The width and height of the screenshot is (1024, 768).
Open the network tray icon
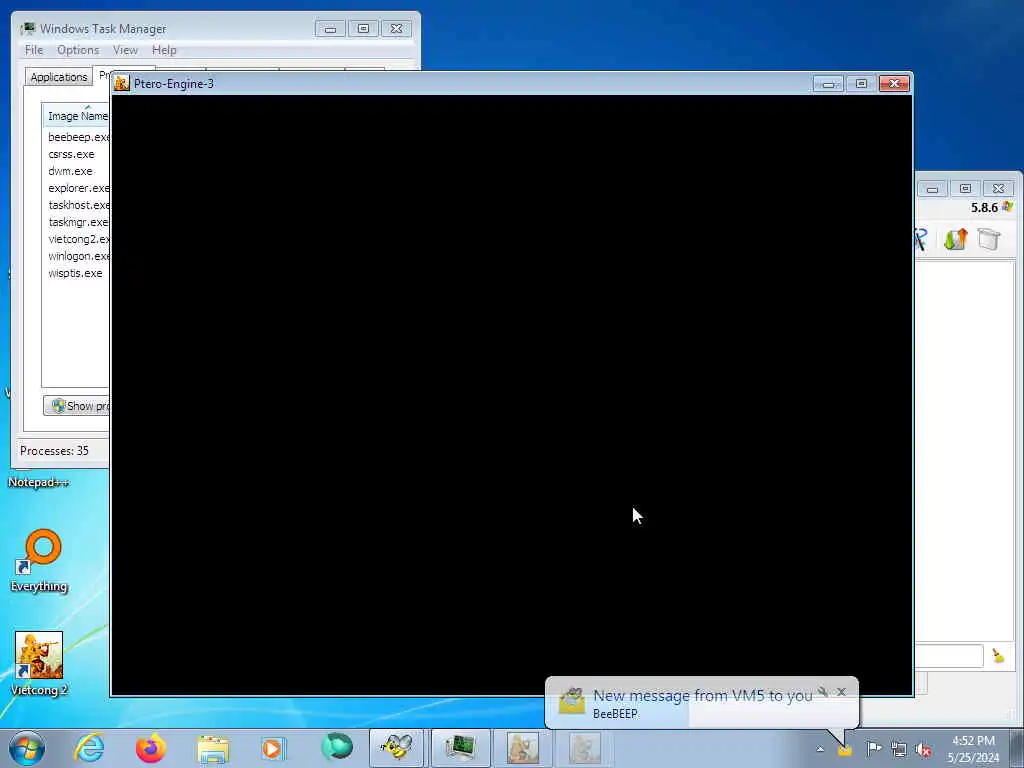click(899, 749)
